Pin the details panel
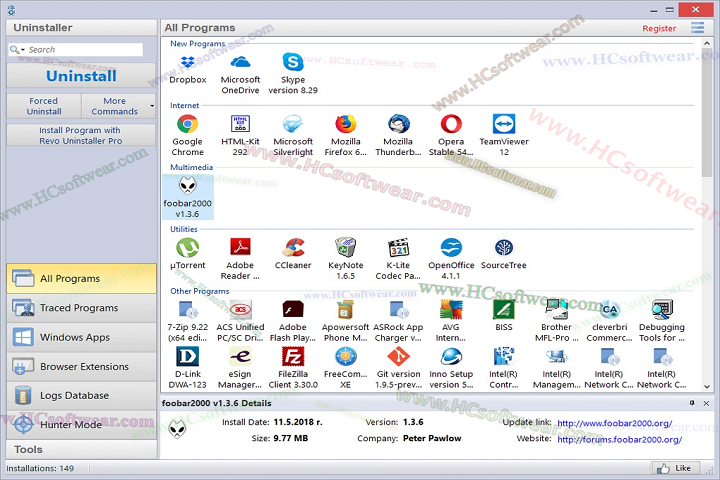This screenshot has height=480, width=720. click(692, 403)
